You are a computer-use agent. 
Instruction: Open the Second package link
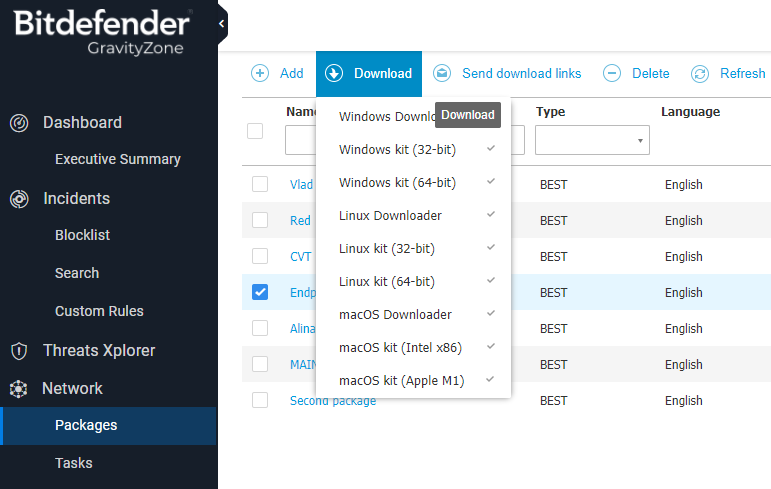tap(333, 401)
